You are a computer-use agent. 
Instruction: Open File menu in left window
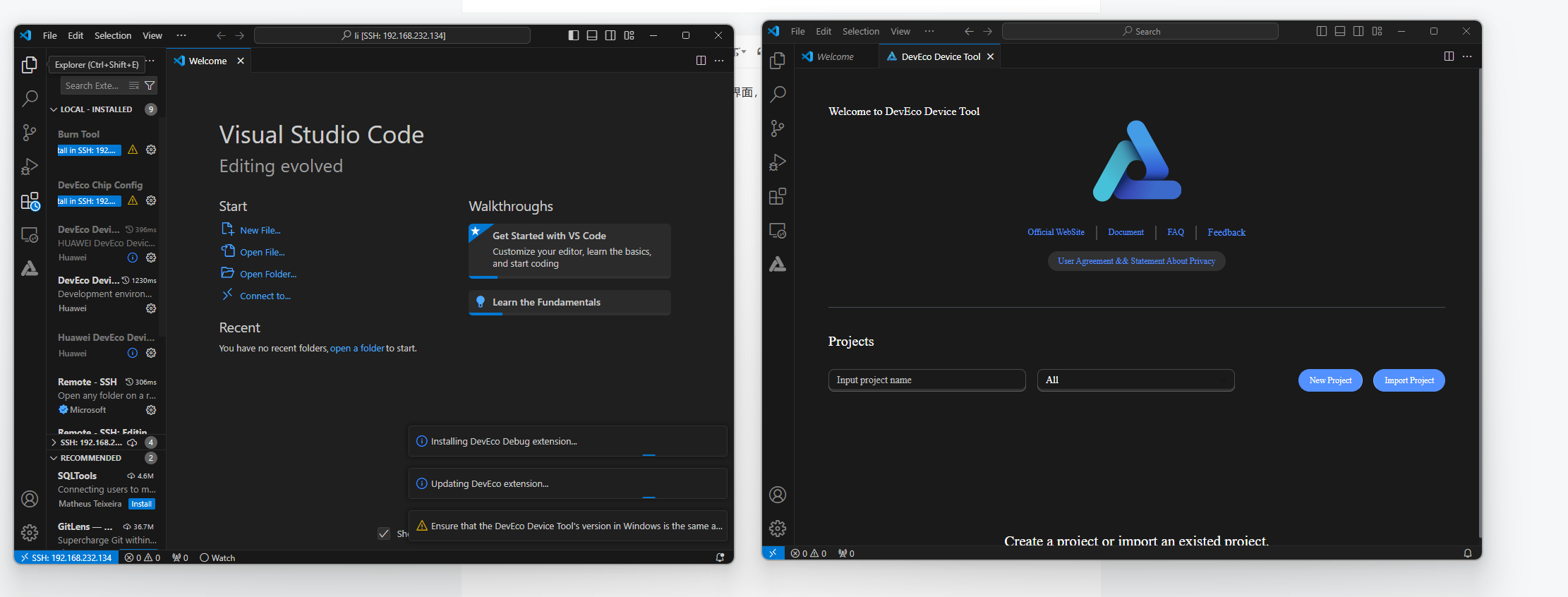(x=50, y=35)
